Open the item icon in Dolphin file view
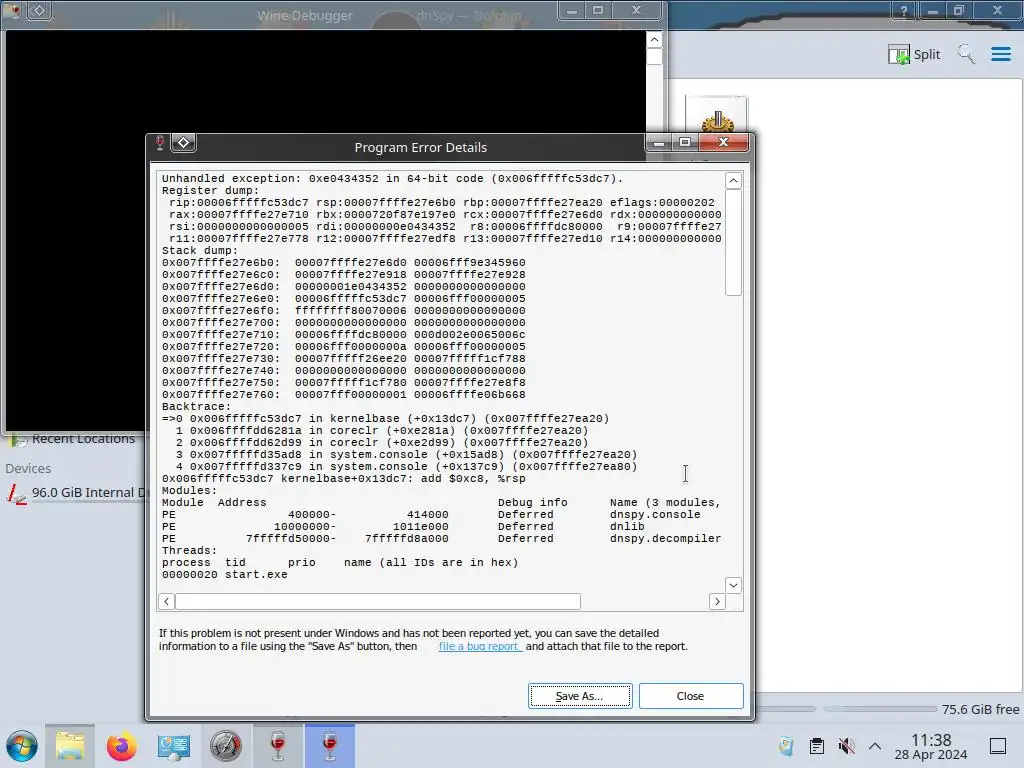Screen dimensions: 1024x768 tap(717, 114)
